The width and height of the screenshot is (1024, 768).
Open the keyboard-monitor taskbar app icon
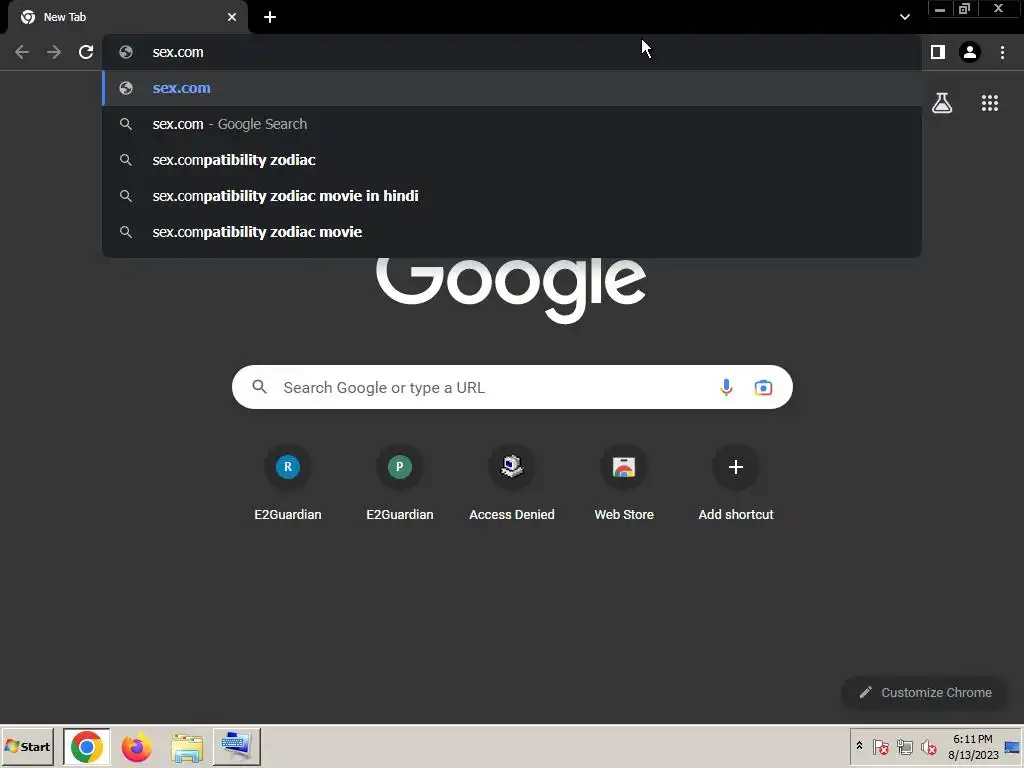(x=236, y=746)
